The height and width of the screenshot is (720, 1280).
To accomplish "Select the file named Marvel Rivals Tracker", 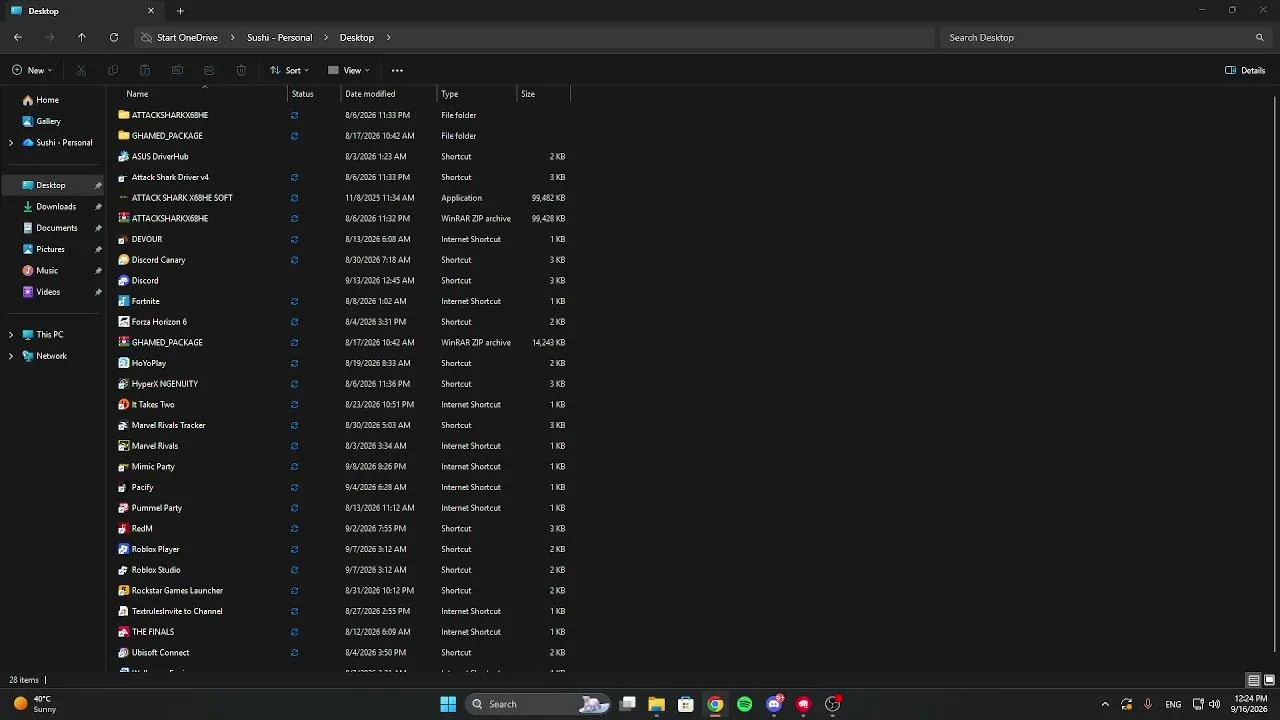I will [169, 425].
